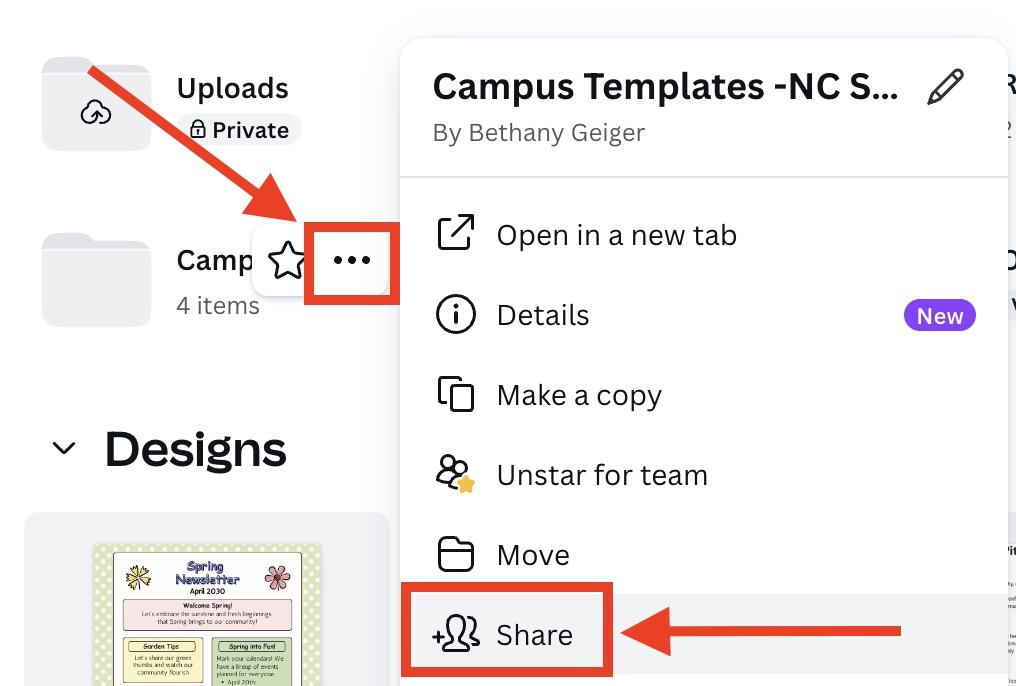Open the folder in a new tab

click(x=617, y=235)
